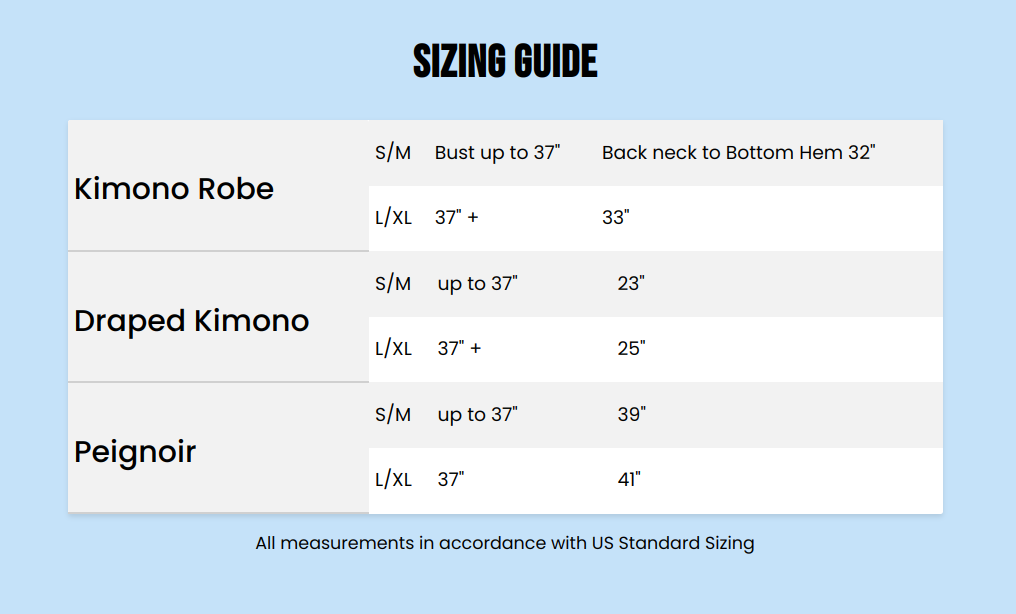Click the SIZING GUIDE heading
This screenshot has height=614, width=1016.
coord(505,62)
